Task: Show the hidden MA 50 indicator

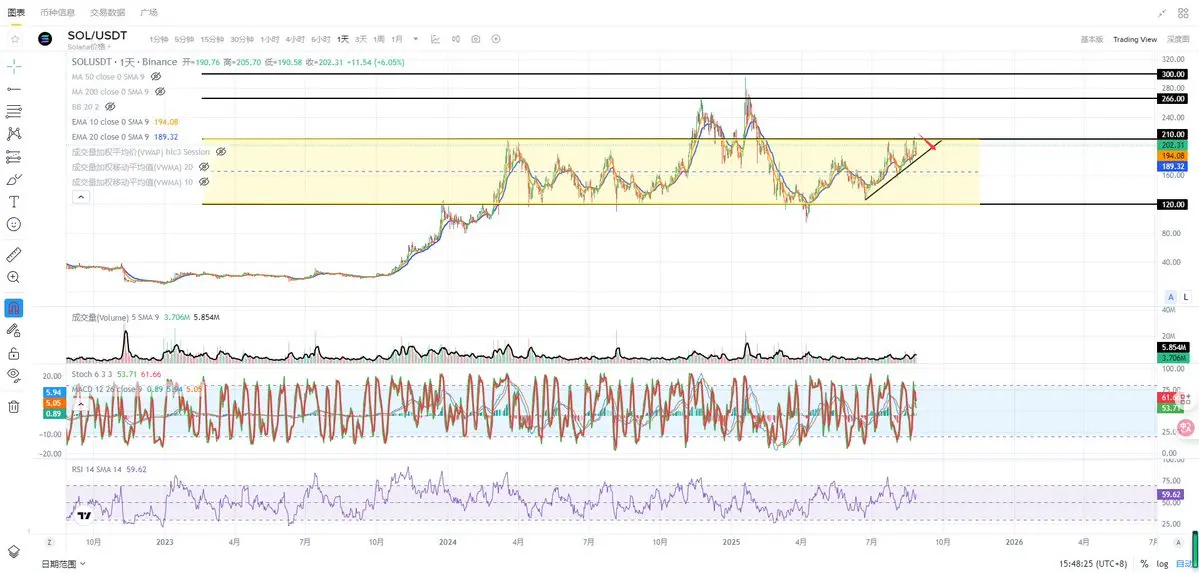Action: pos(155,77)
